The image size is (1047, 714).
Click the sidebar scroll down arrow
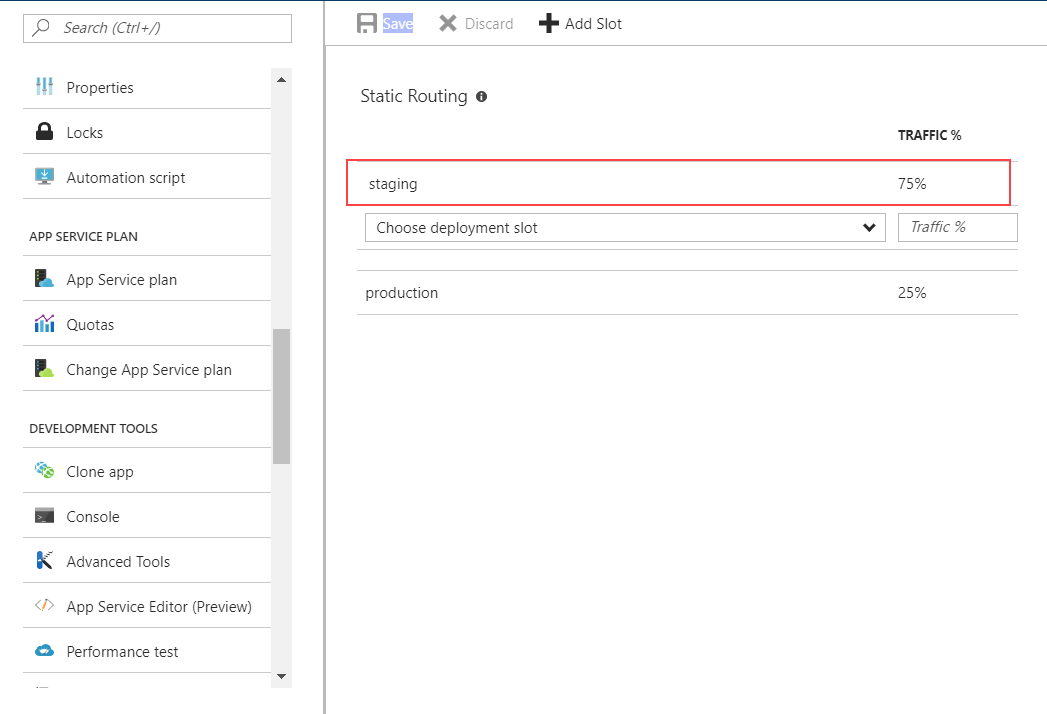coord(281,676)
